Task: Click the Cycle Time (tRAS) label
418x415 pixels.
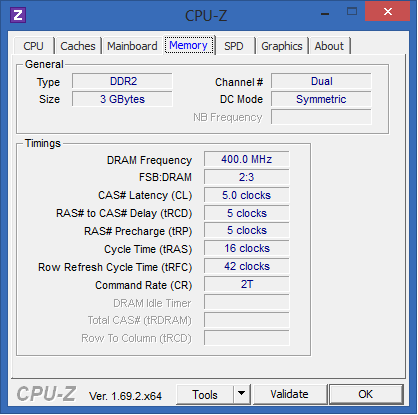Action: click(148, 249)
